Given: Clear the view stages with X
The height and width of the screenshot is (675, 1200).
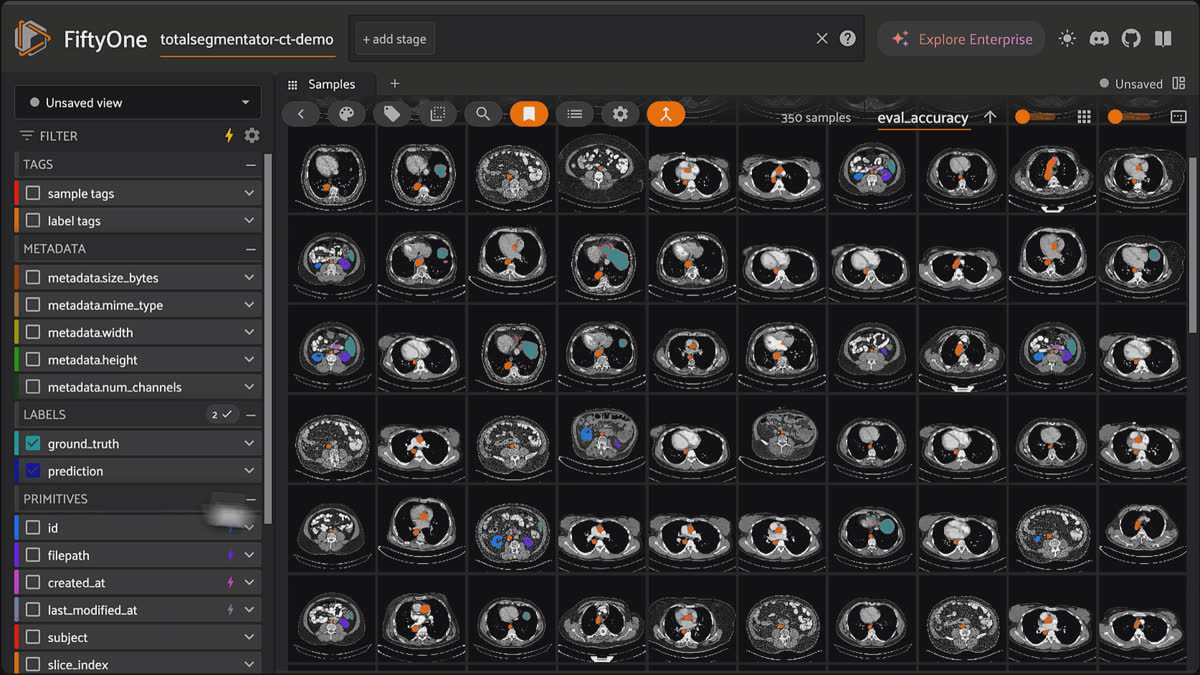Looking at the screenshot, I should pyautogui.click(x=822, y=39).
